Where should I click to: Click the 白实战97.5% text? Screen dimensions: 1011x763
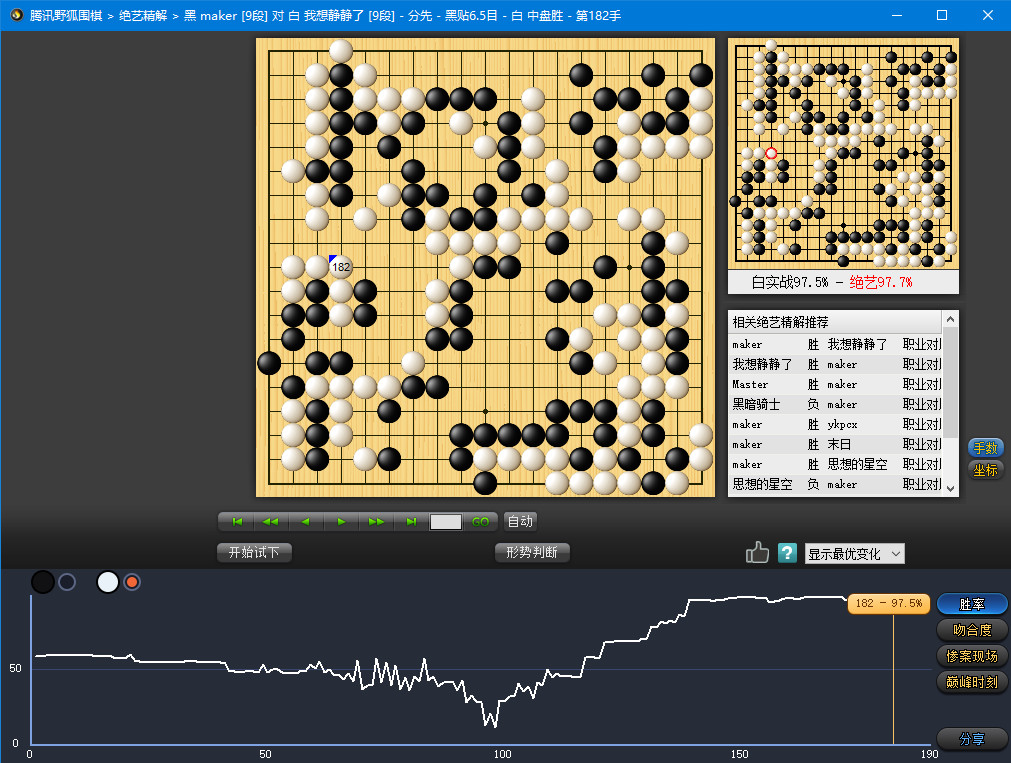[x=790, y=282]
